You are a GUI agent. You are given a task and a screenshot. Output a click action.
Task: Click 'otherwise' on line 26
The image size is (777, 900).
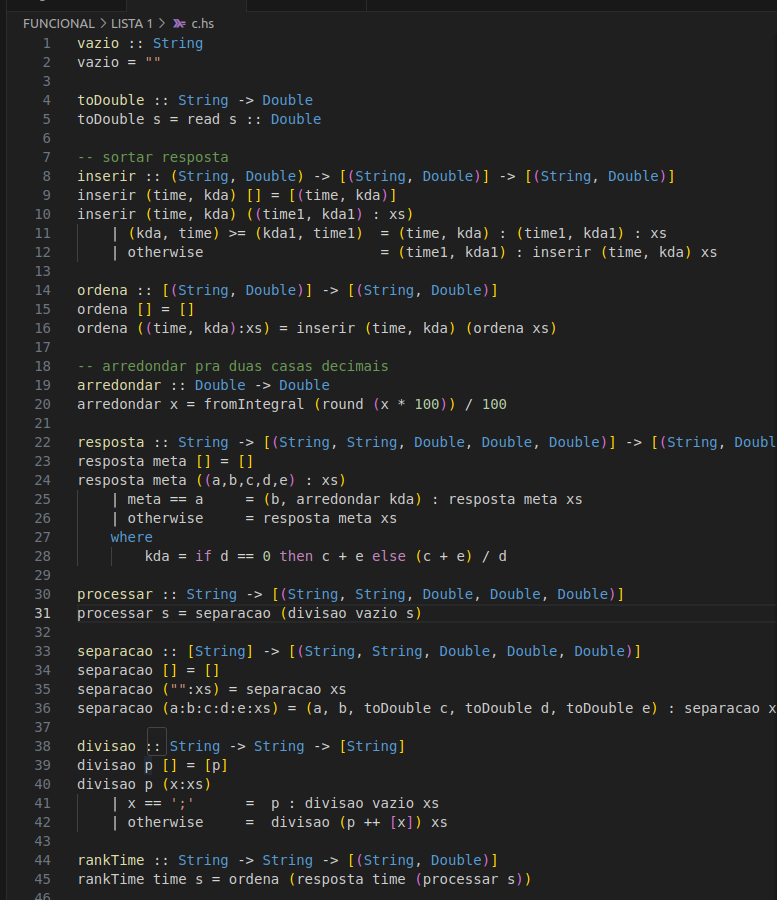(165, 518)
